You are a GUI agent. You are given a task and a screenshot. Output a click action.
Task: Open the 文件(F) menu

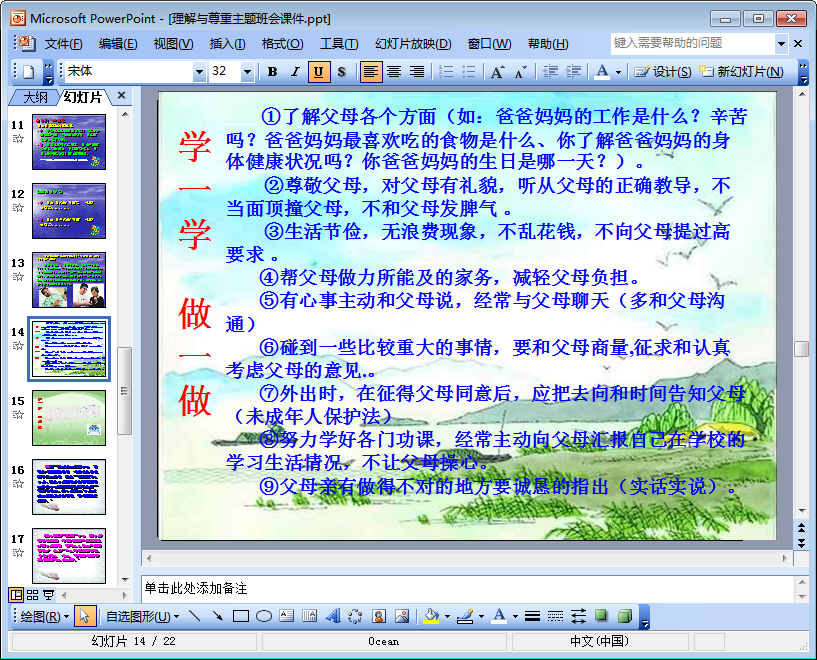click(63, 44)
